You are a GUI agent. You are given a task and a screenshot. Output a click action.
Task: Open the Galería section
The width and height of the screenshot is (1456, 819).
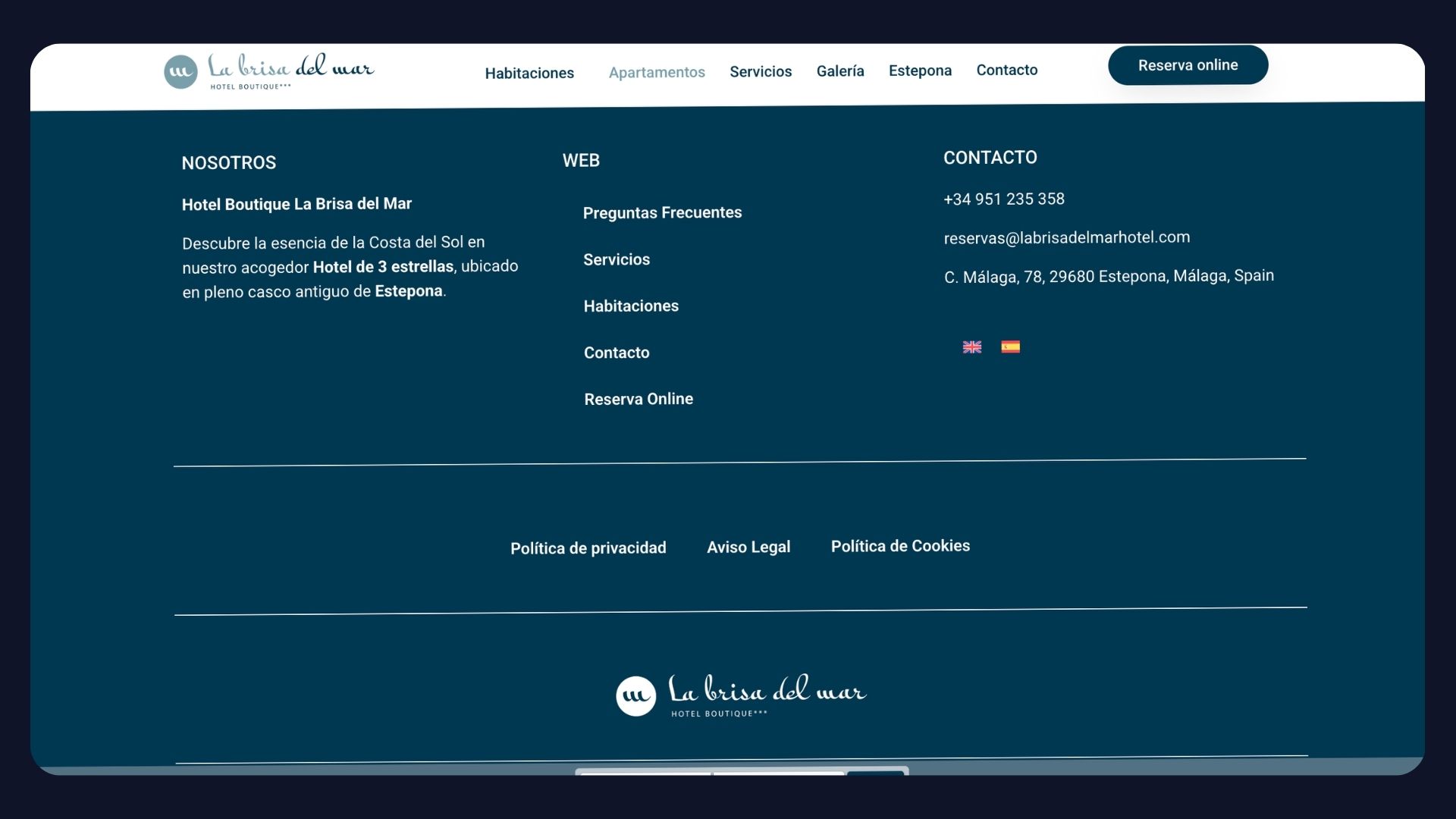pos(839,71)
